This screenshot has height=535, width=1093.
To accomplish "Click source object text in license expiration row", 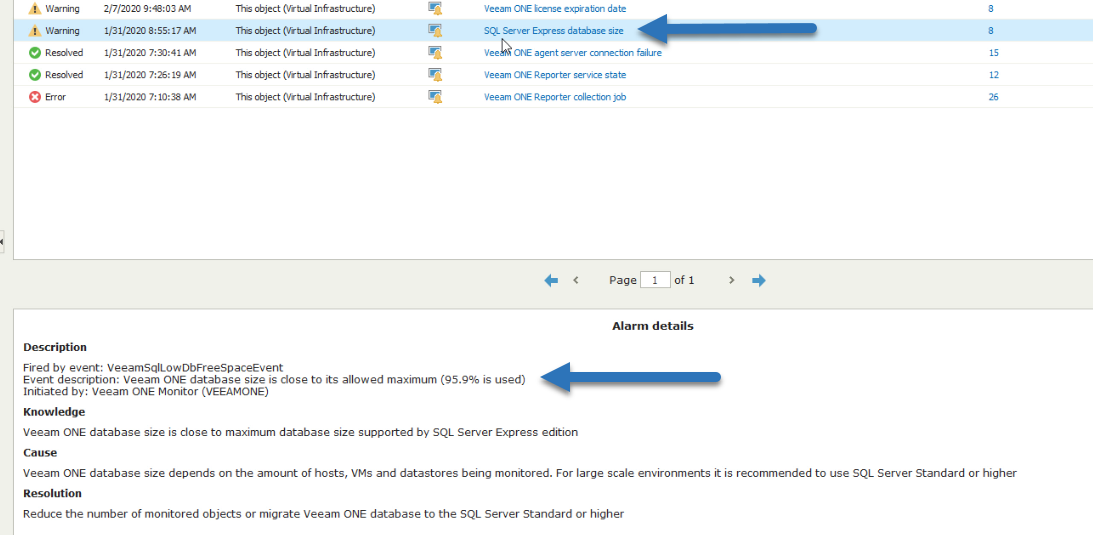I will point(305,9).
